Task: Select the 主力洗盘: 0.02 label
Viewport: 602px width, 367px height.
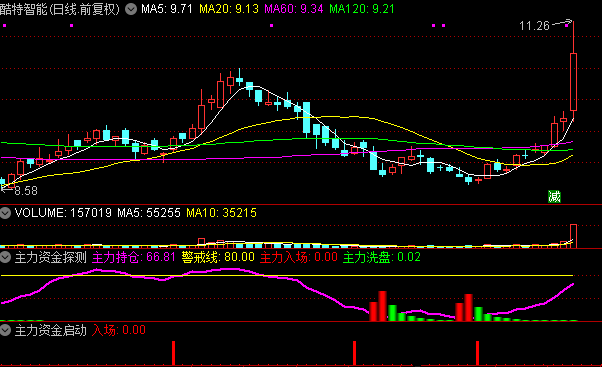Action: click(381, 257)
